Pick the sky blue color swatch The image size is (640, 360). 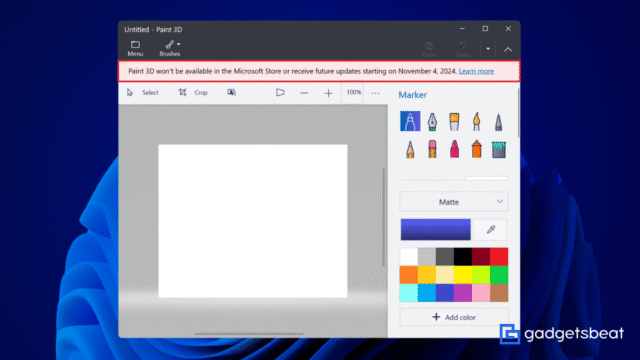point(427,293)
